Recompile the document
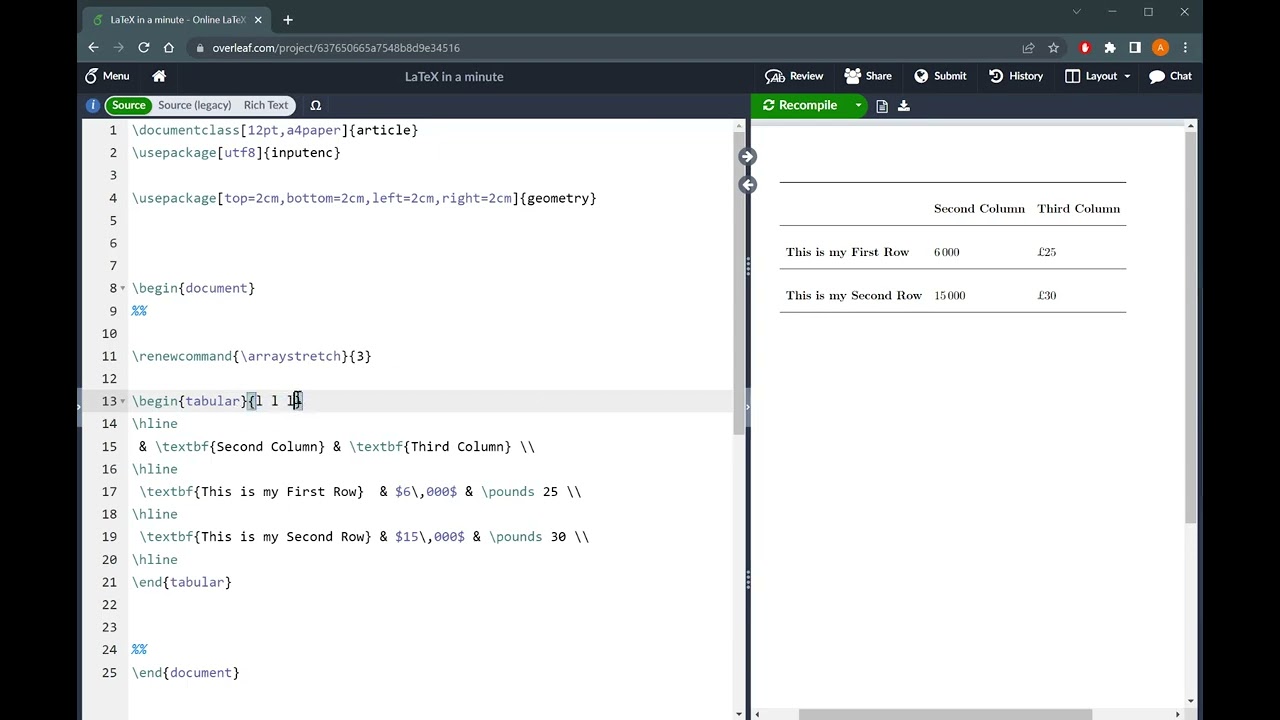The width and height of the screenshot is (1280, 720). click(x=799, y=105)
